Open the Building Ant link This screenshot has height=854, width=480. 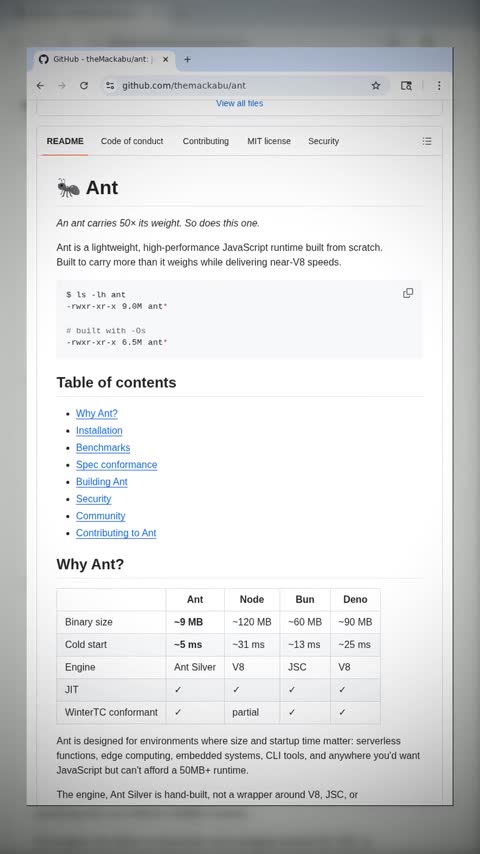pos(102,482)
